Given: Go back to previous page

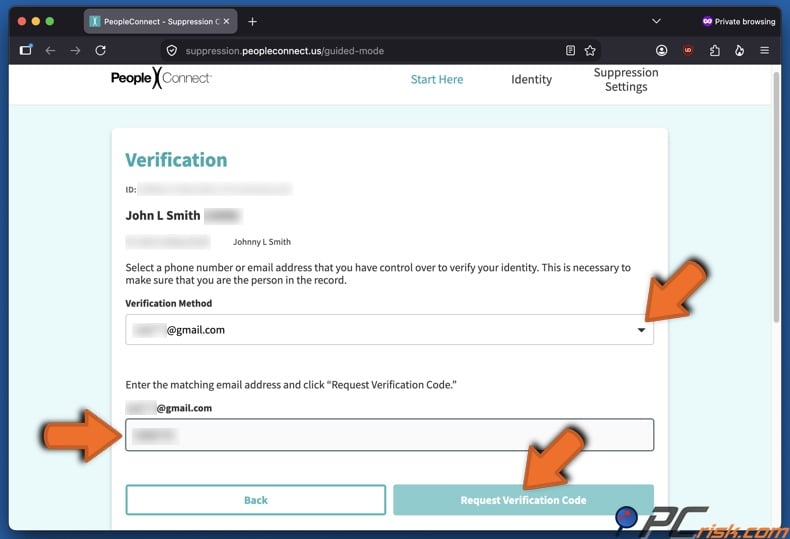Looking at the screenshot, I should pyautogui.click(x=50, y=50).
